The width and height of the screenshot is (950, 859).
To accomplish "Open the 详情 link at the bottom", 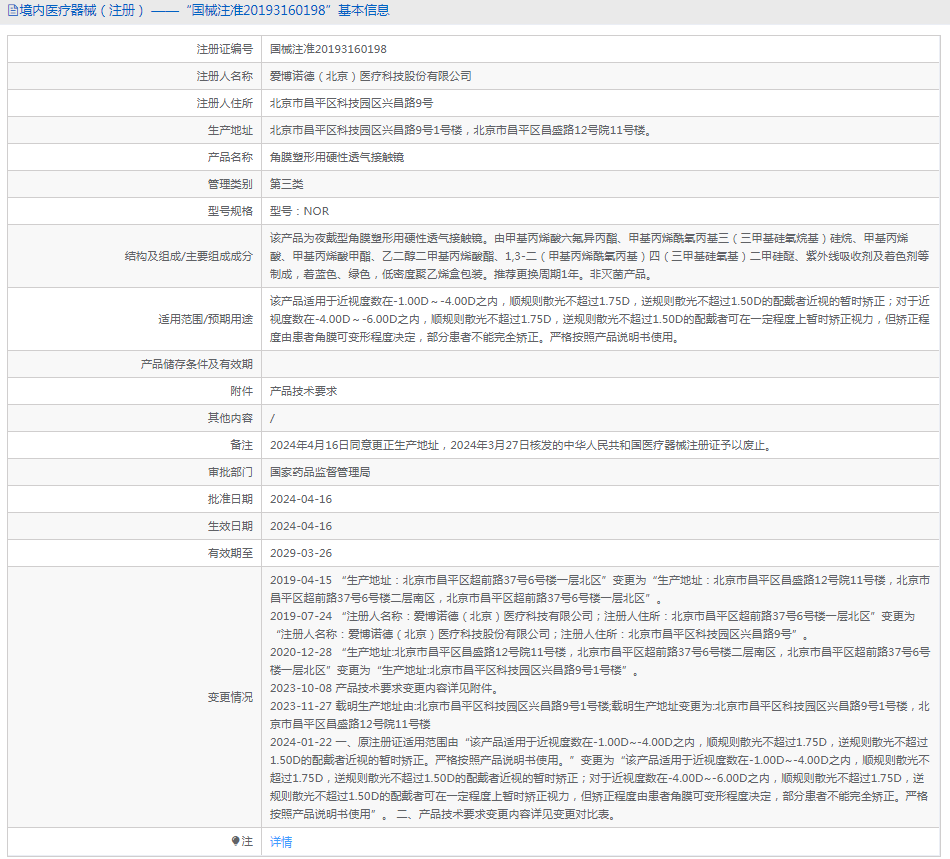I will pyautogui.click(x=281, y=841).
